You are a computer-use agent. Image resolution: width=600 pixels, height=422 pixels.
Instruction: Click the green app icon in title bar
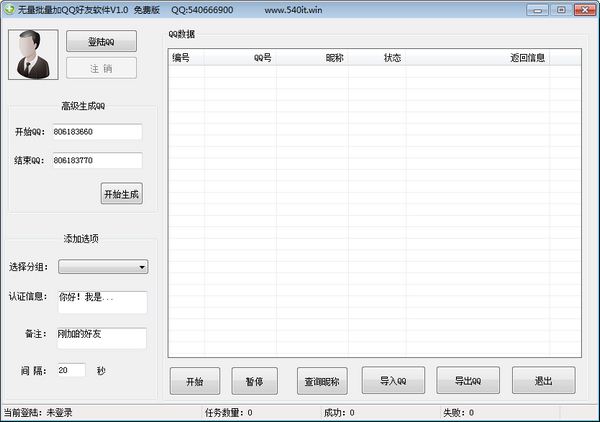pyautogui.click(x=9, y=9)
